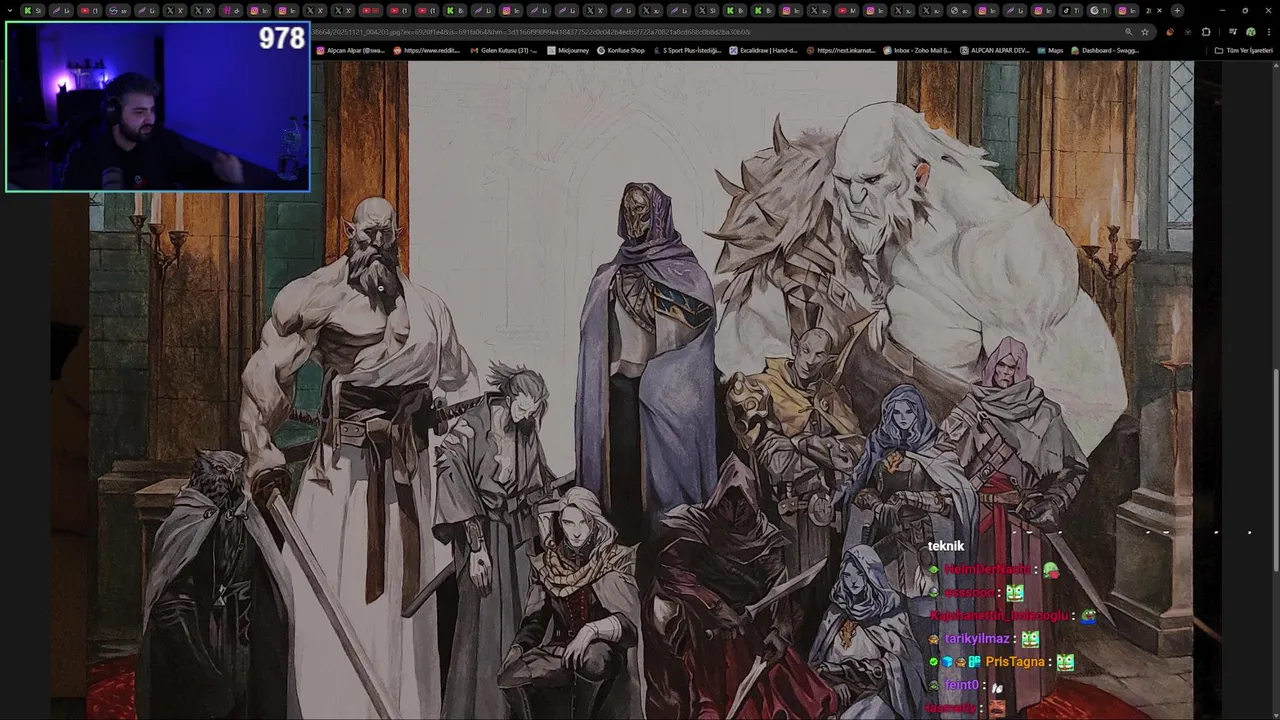Open the next.inkarnat bookmark
Image resolution: width=1280 pixels, height=720 pixels.
click(841, 50)
